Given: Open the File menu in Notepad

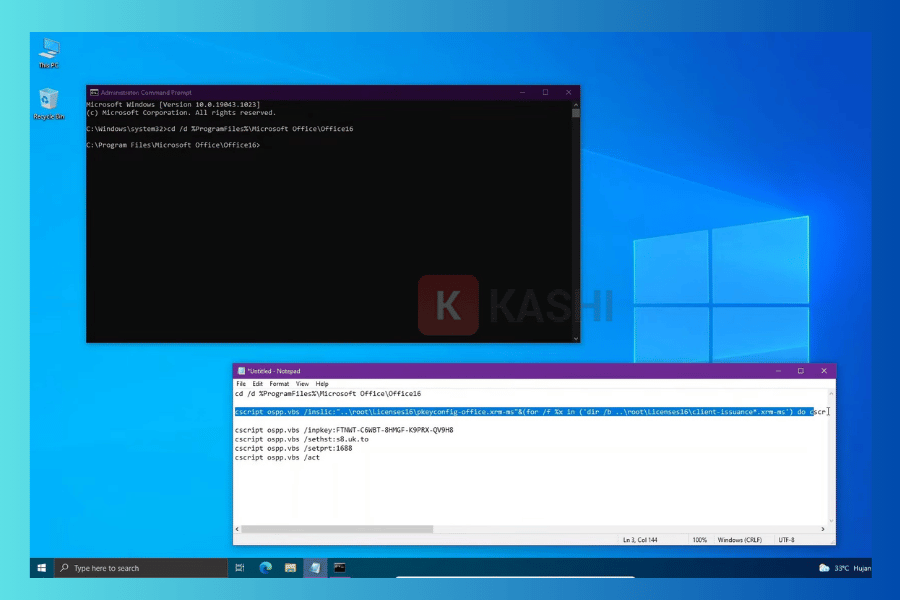Looking at the screenshot, I should 241,384.
